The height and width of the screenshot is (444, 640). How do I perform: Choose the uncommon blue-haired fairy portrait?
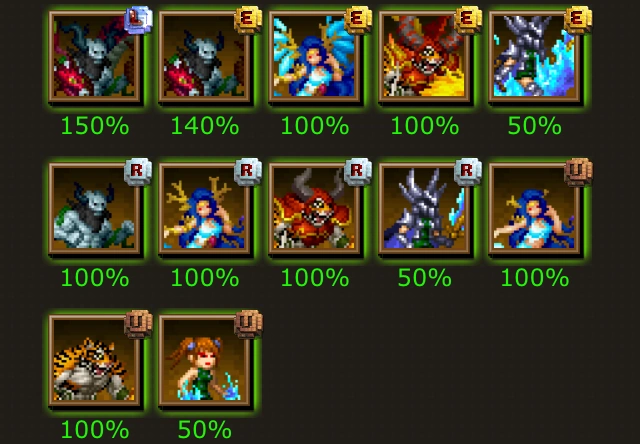tap(534, 209)
